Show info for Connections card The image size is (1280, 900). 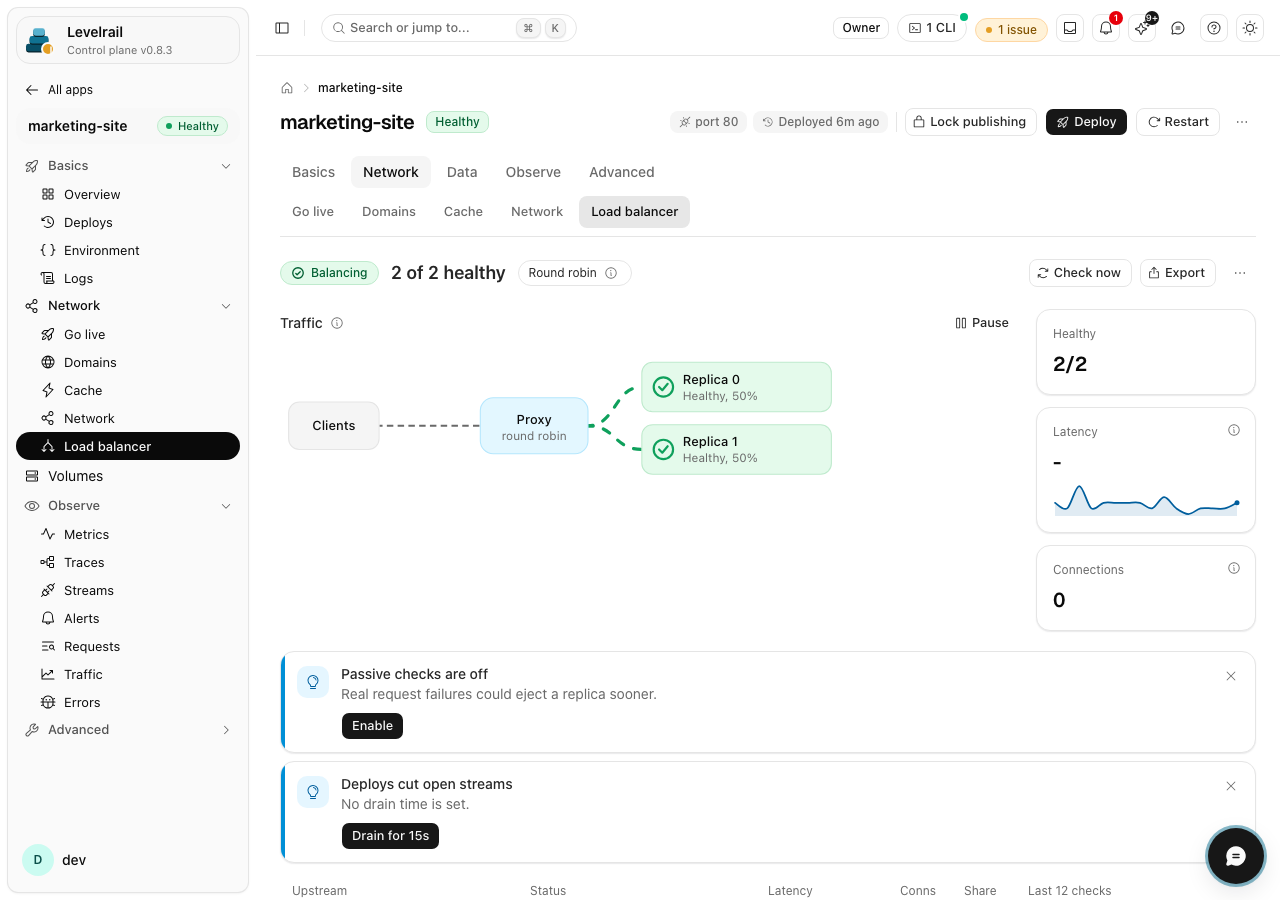click(x=1234, y=568)
